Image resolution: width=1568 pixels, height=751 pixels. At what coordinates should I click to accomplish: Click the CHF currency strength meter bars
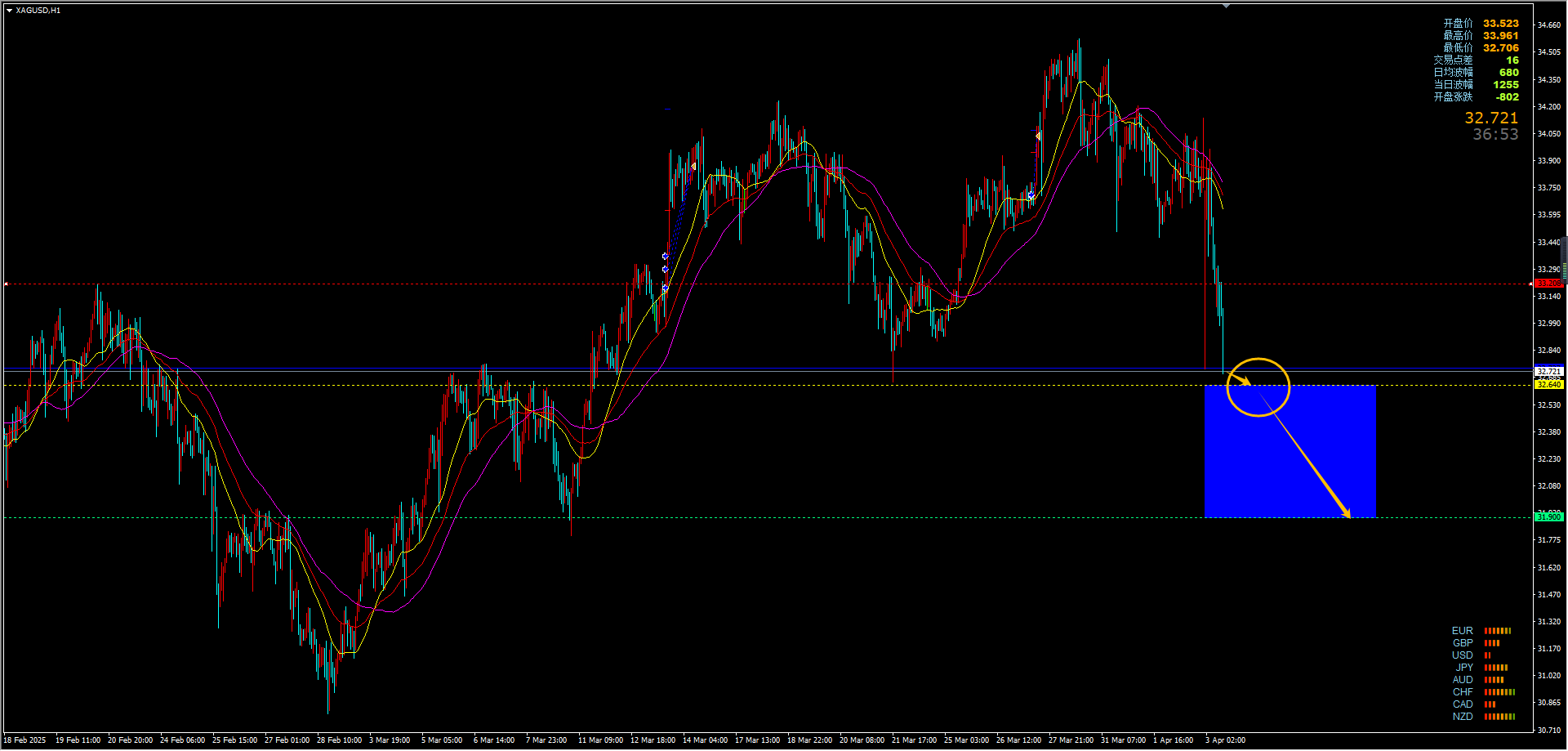point(1499,692)
